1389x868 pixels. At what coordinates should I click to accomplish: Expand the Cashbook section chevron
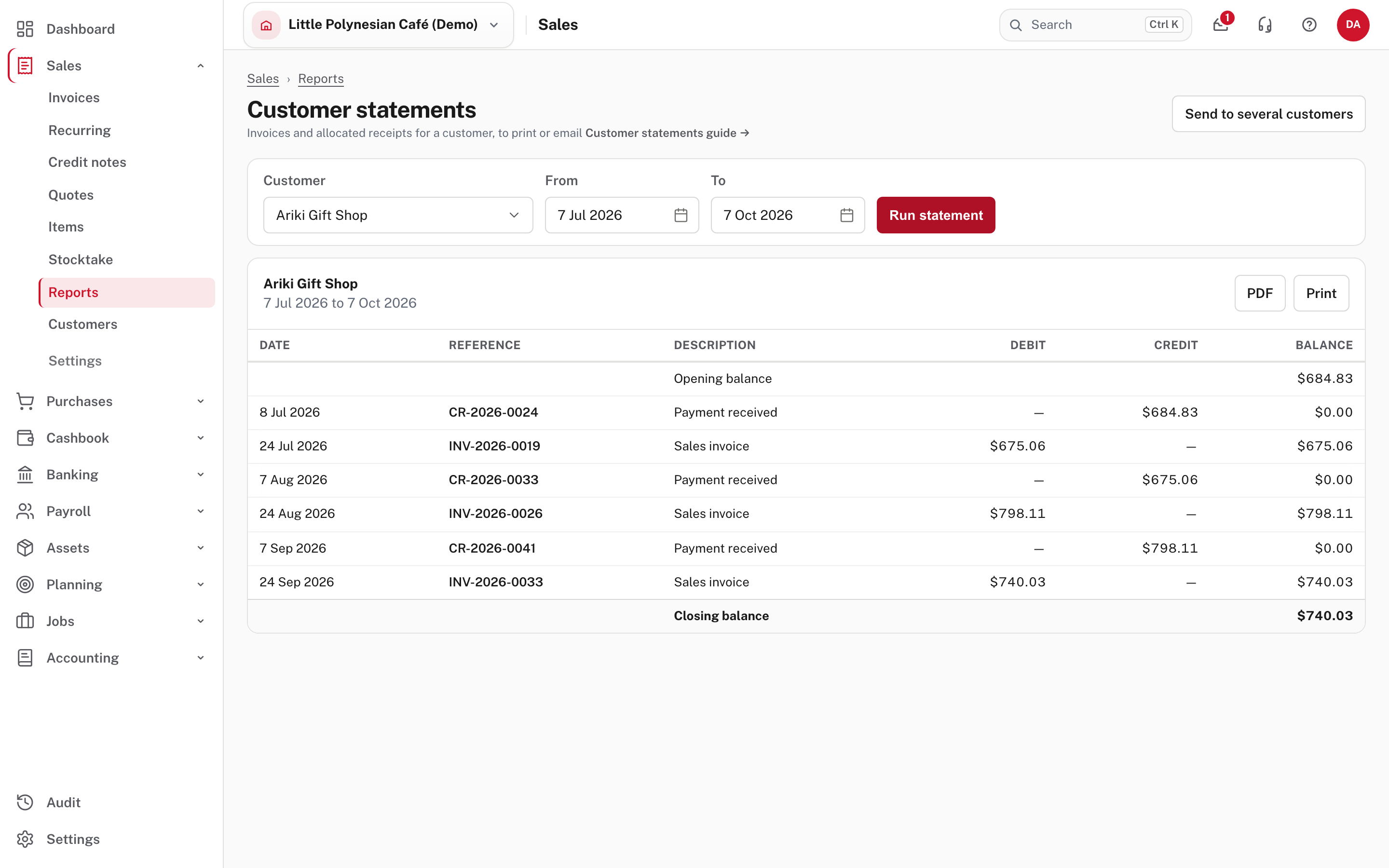click(x=200, y=438)
